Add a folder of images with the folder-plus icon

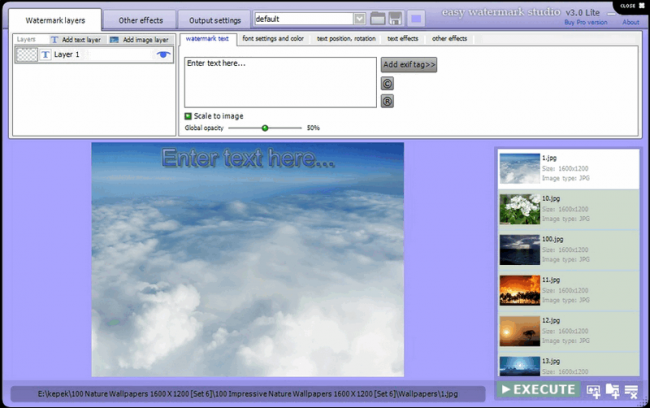click(x=612, y=390)
